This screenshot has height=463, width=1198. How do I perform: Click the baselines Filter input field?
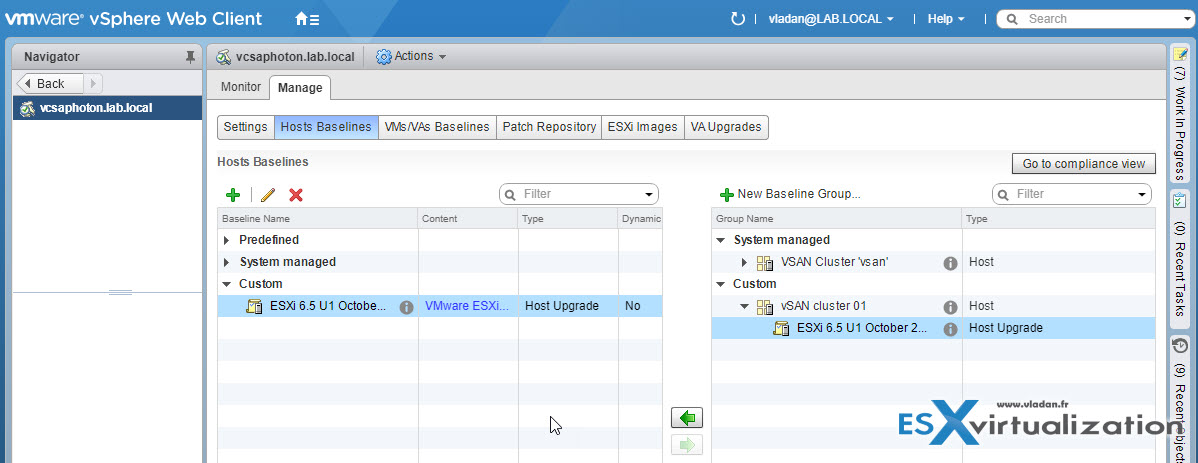point(577,194)
